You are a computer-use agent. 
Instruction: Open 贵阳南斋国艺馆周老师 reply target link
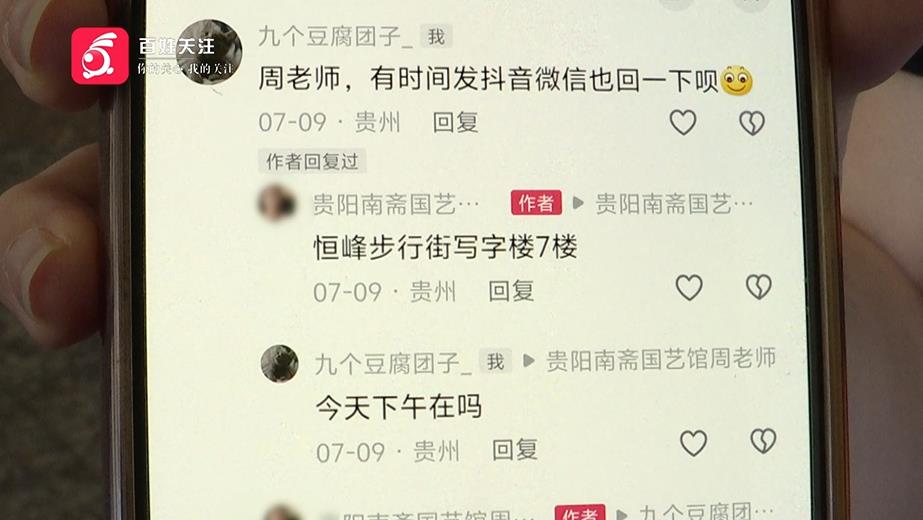[660, 359]
